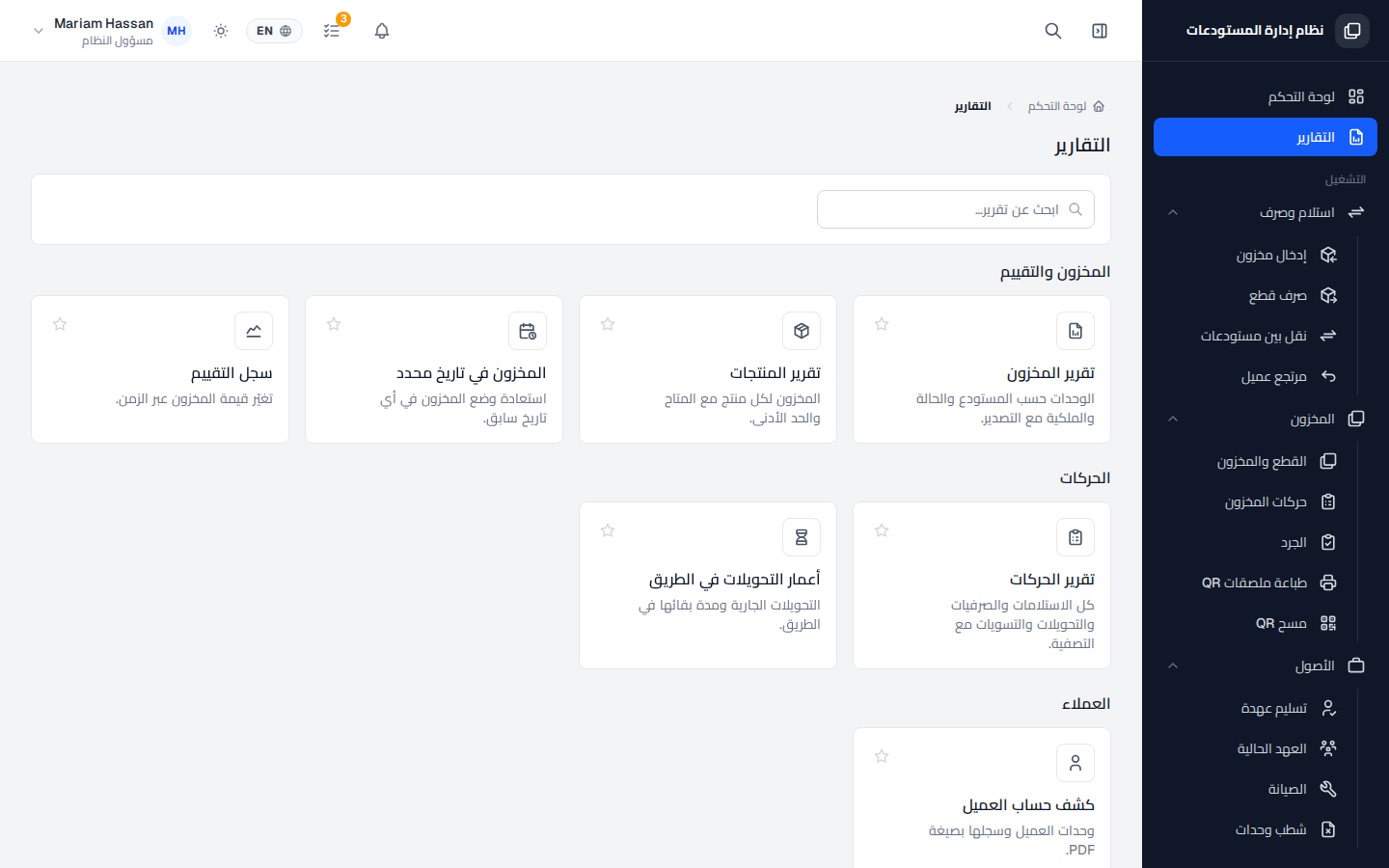1389x868 pixels.
Task: Click the الجرد clipboard-check icon
Action: (x=1328, y=542)
